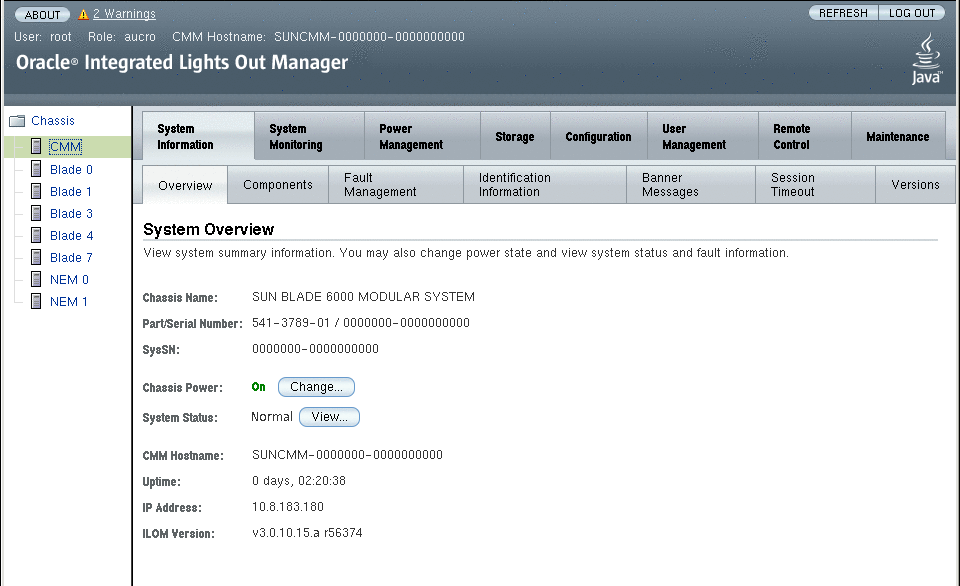The image size is (960, 586).
Task: Open the Chassis tree node
Action: click(x=53, y=121)
